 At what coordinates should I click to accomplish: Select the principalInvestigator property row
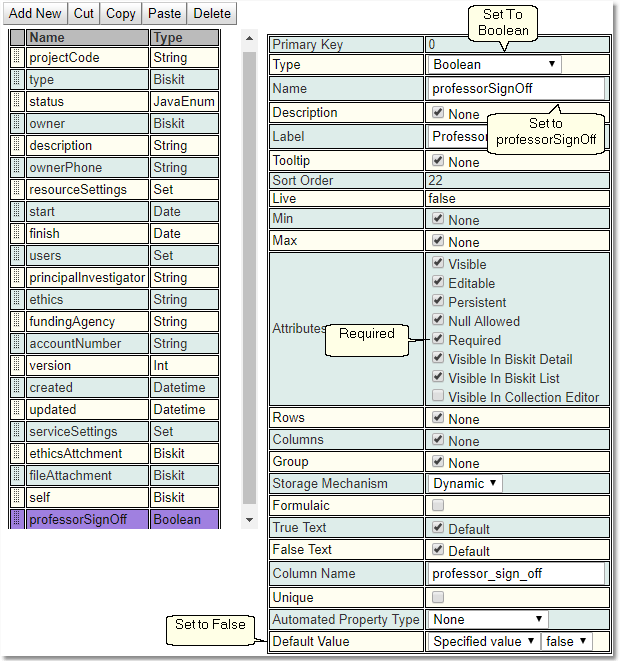tap(88, 278)
